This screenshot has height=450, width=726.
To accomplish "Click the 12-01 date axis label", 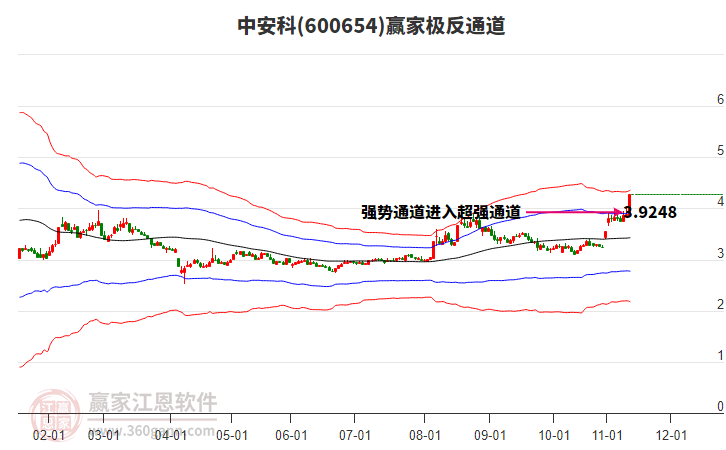I will tap(671, 435).
